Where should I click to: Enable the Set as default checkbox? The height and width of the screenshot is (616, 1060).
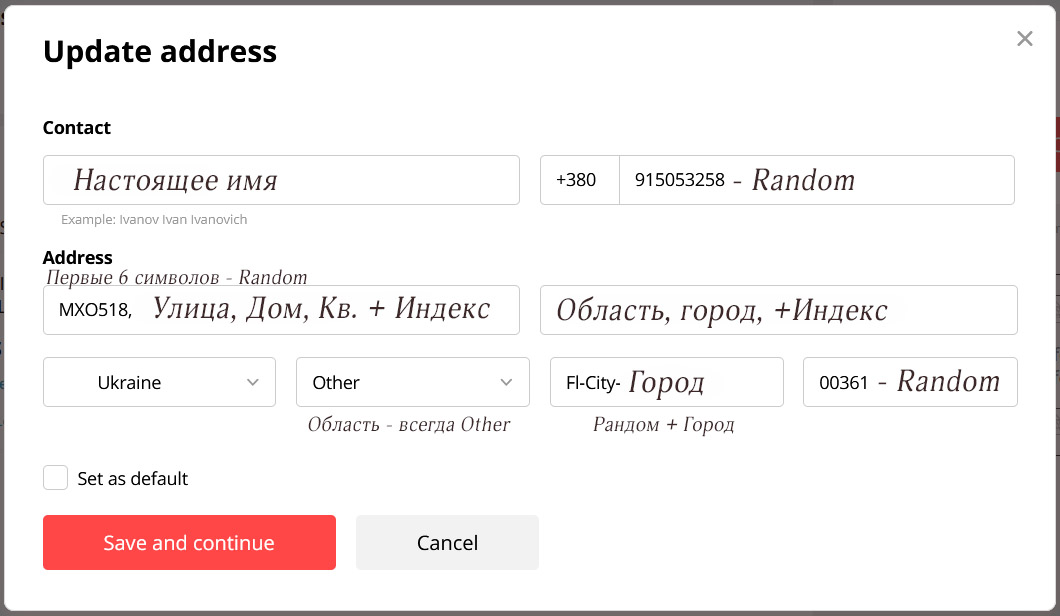(x=55, y=477)
